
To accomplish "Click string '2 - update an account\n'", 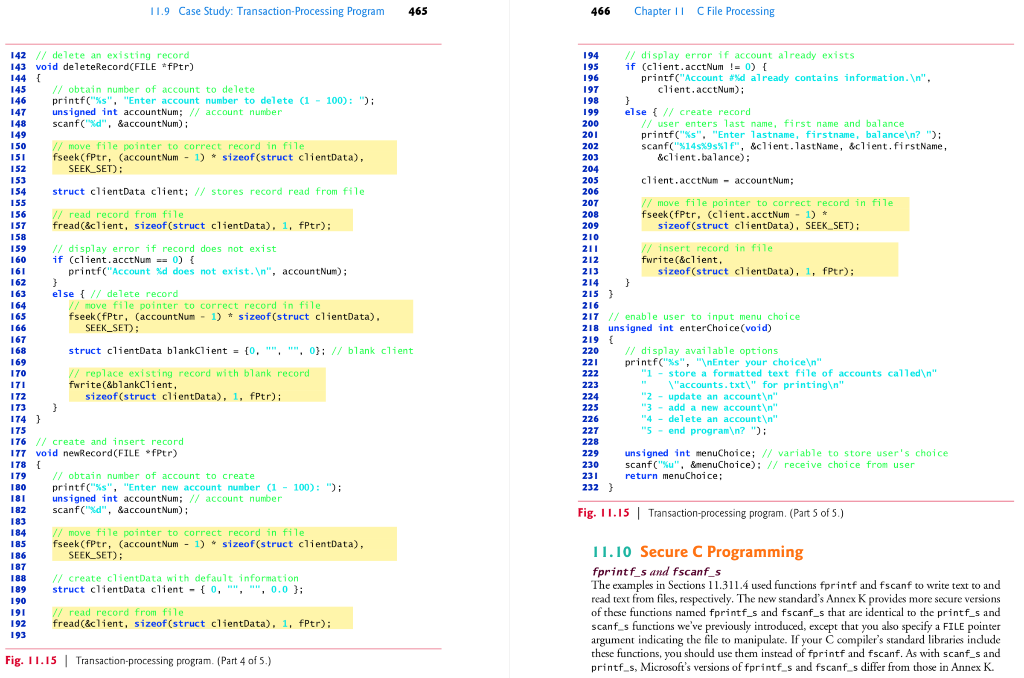I will click(x=709, y=396).
